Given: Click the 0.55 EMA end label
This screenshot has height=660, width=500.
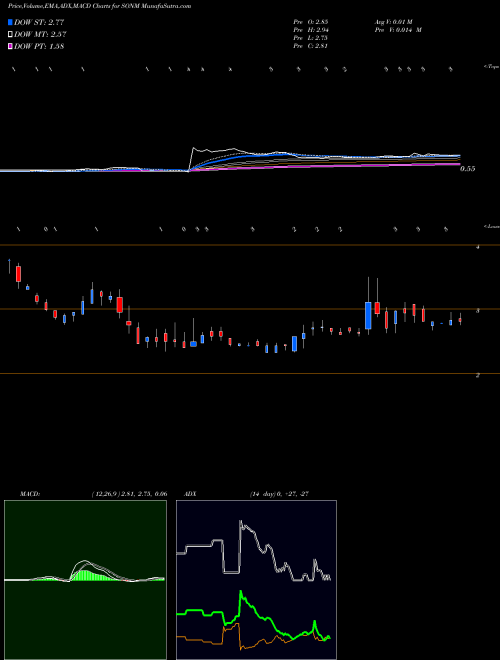Looking at the screenshot, I should pyautogui.click(x=467, y=169).
